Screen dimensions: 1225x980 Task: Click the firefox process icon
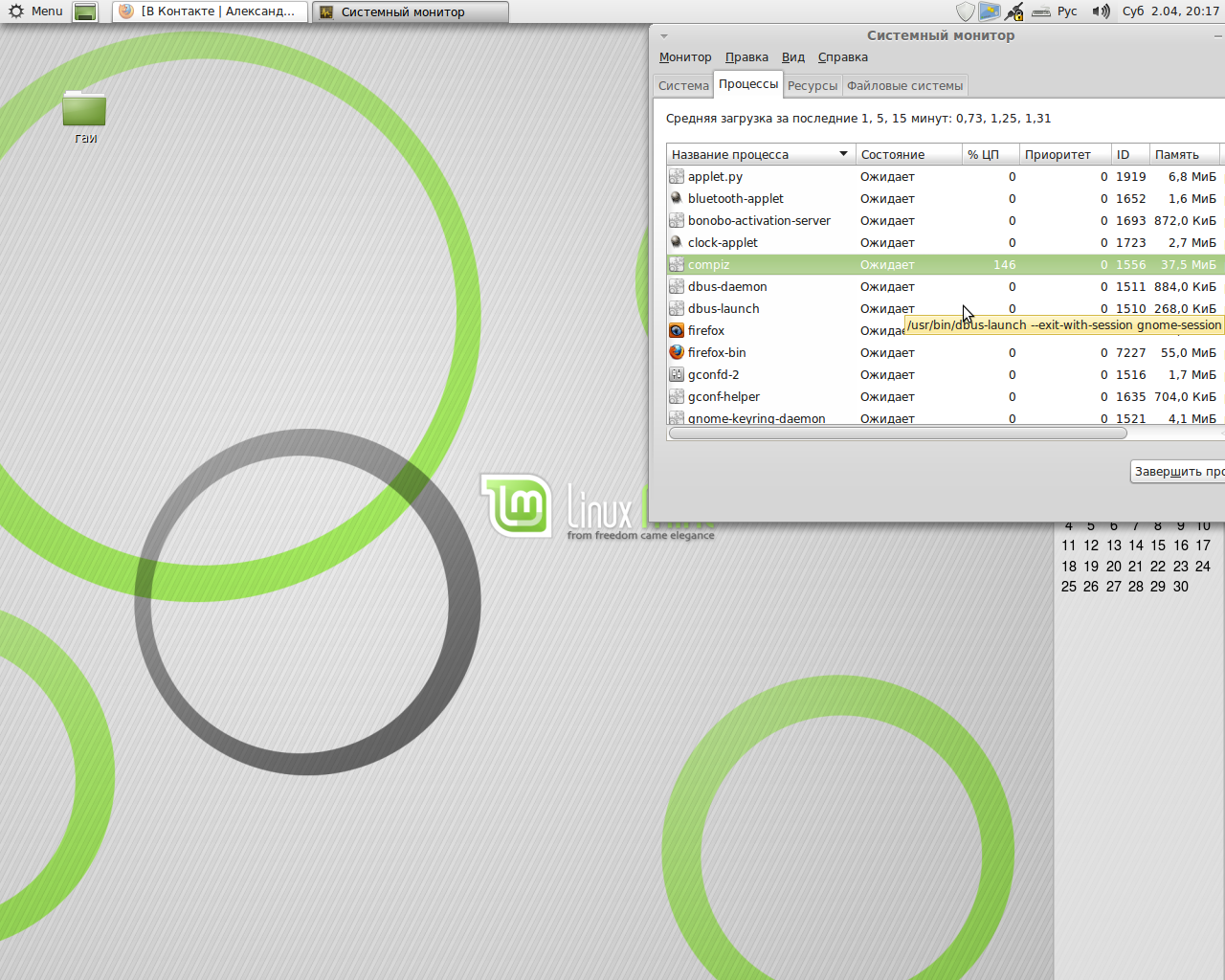point(677,330)
